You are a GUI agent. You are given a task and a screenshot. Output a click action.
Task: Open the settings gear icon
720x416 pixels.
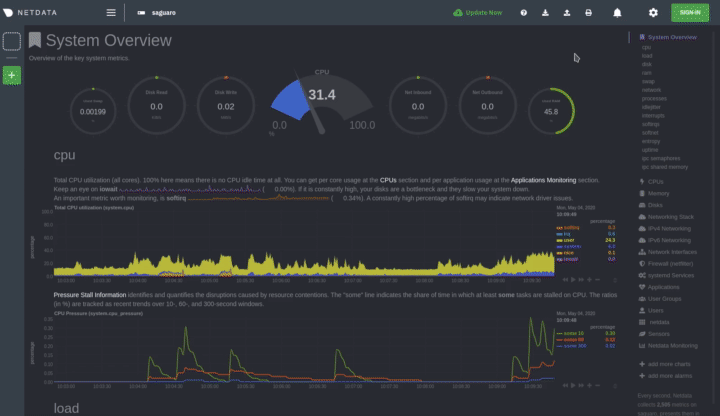click(x=653, y=13)
